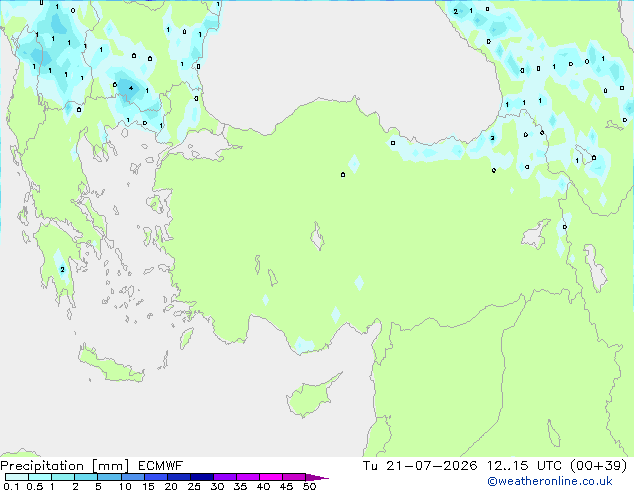Click the legend value '35'
634x490 pixels.
click(240, 486)
